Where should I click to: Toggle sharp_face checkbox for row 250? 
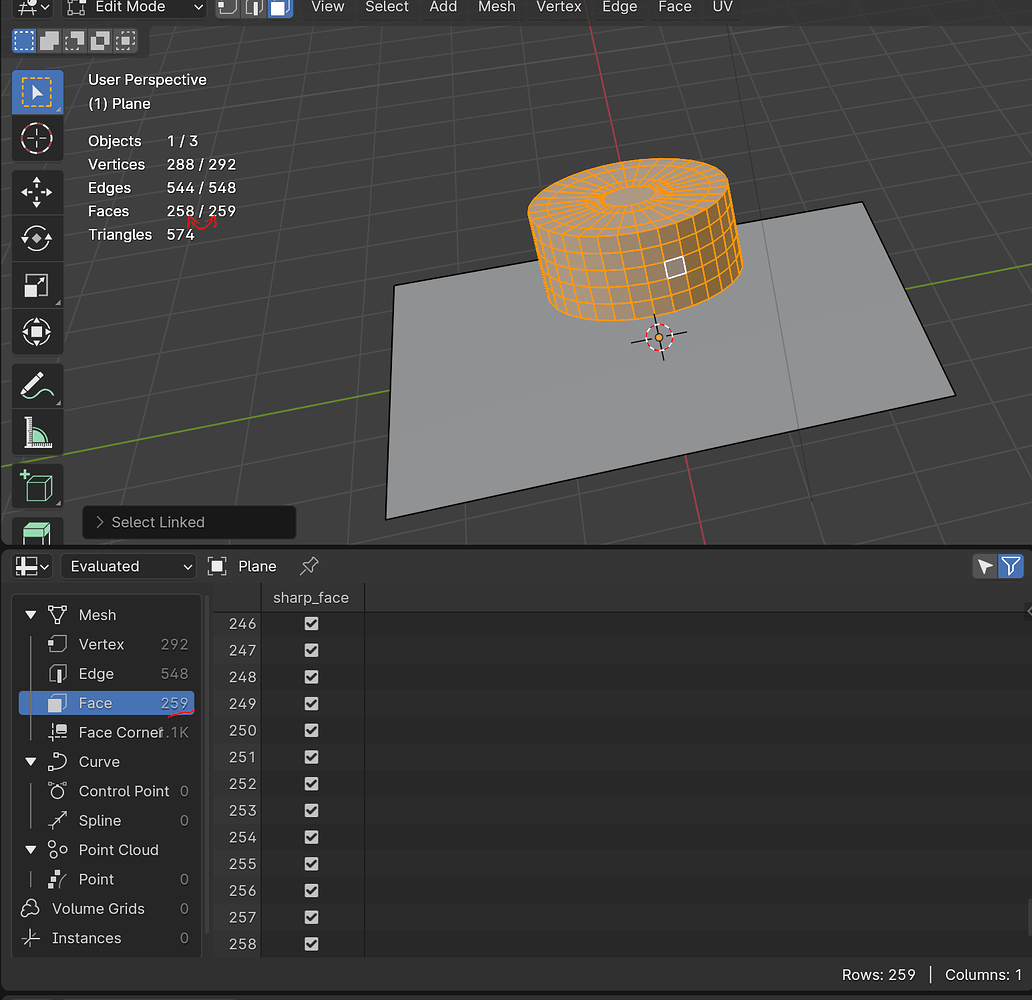pyautogui.click(x=311, y=730)
